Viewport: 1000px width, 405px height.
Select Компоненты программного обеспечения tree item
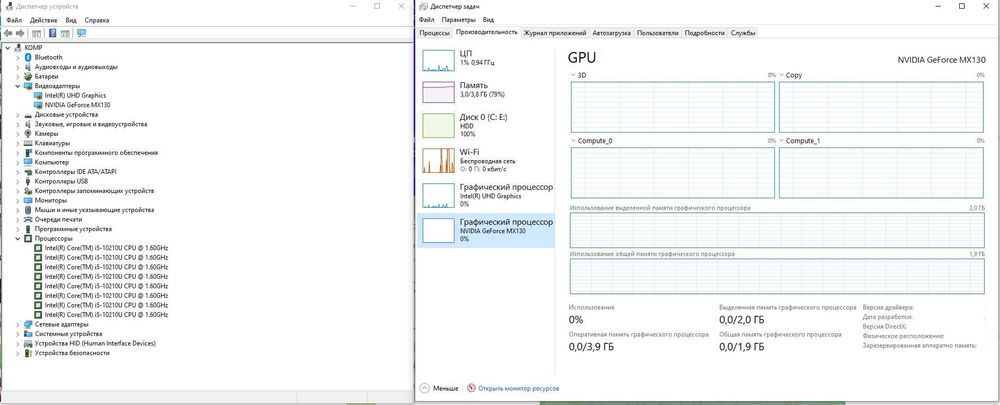[x=96, y=153]
